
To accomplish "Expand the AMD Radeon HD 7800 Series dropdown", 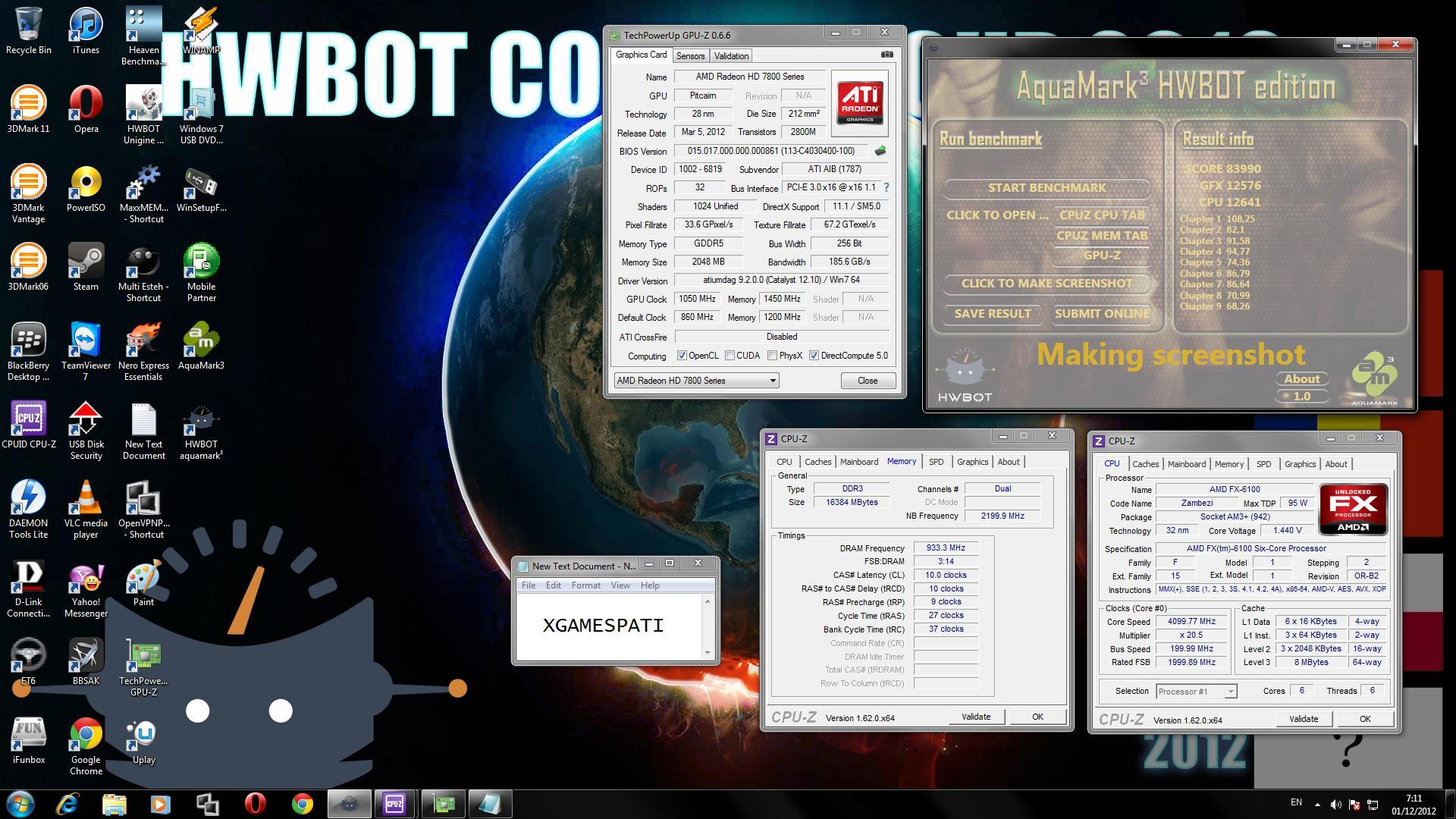I will (696, 381).
